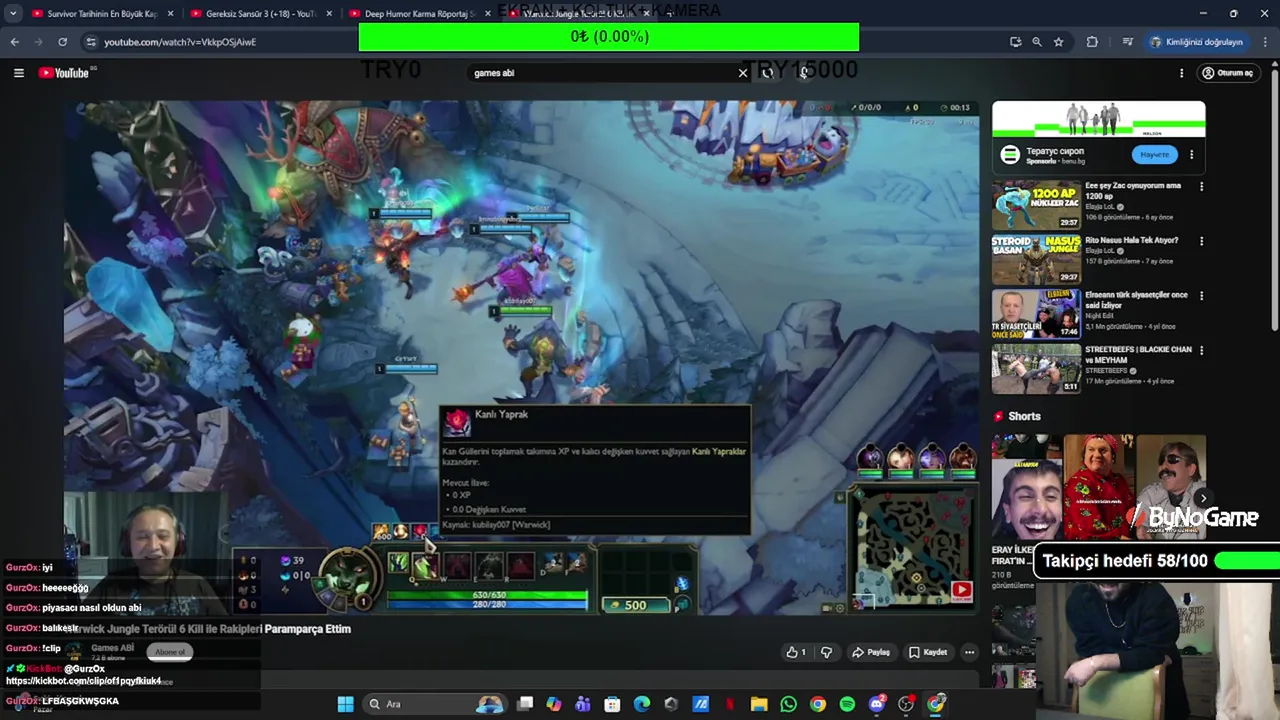Screen dimensions: 1280x720
Task: Open Microsoft Edge from the taskbar
Action: click(641, 704)
